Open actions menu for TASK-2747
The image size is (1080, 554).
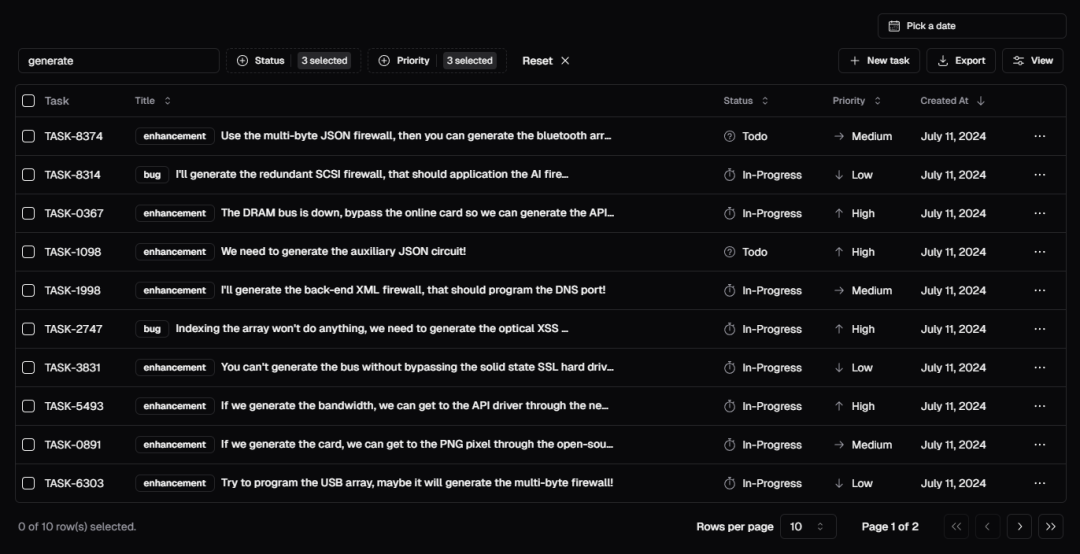pos(1039,329)
